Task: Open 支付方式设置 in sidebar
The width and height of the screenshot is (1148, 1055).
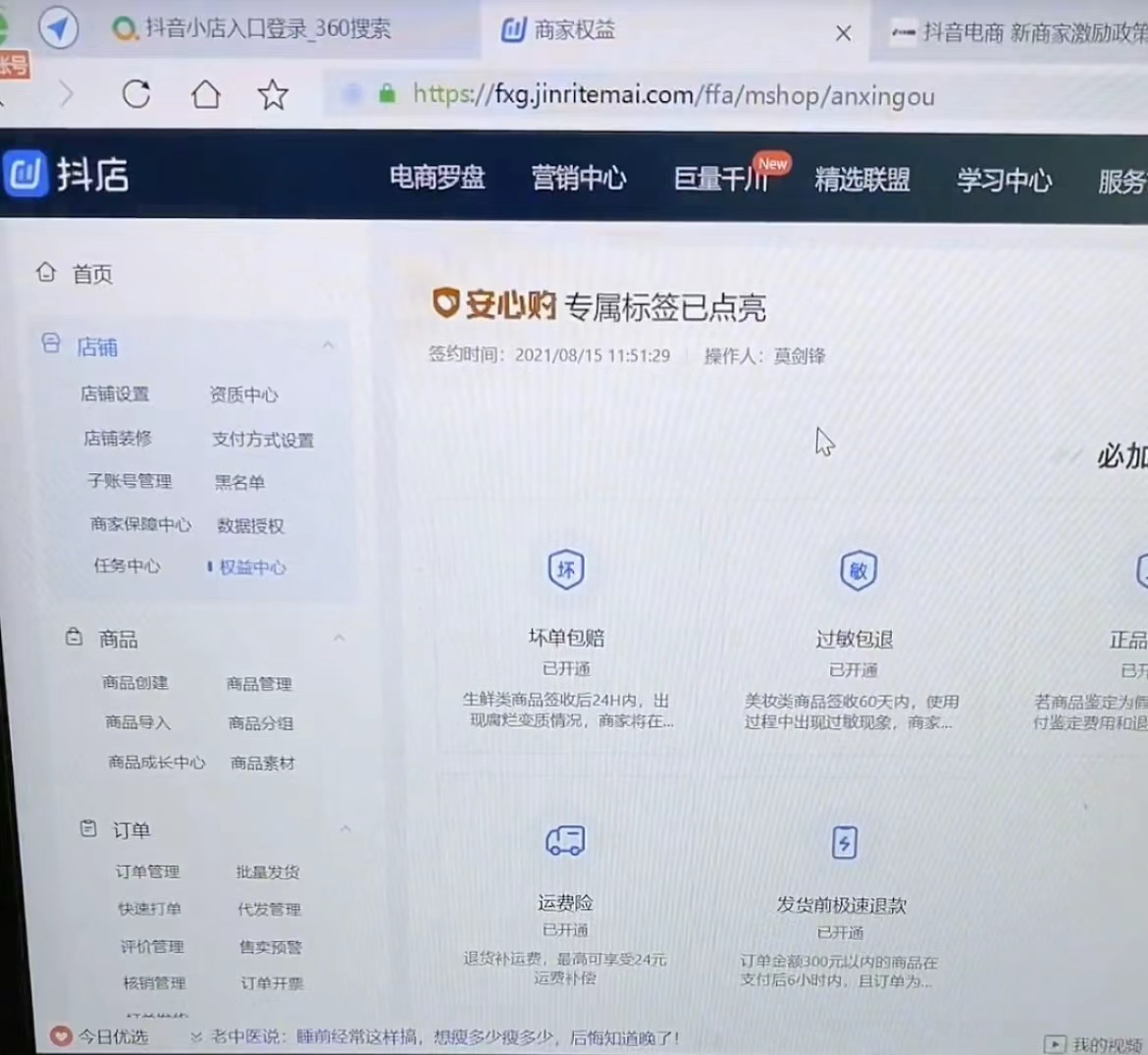Action: coord(263,440)
